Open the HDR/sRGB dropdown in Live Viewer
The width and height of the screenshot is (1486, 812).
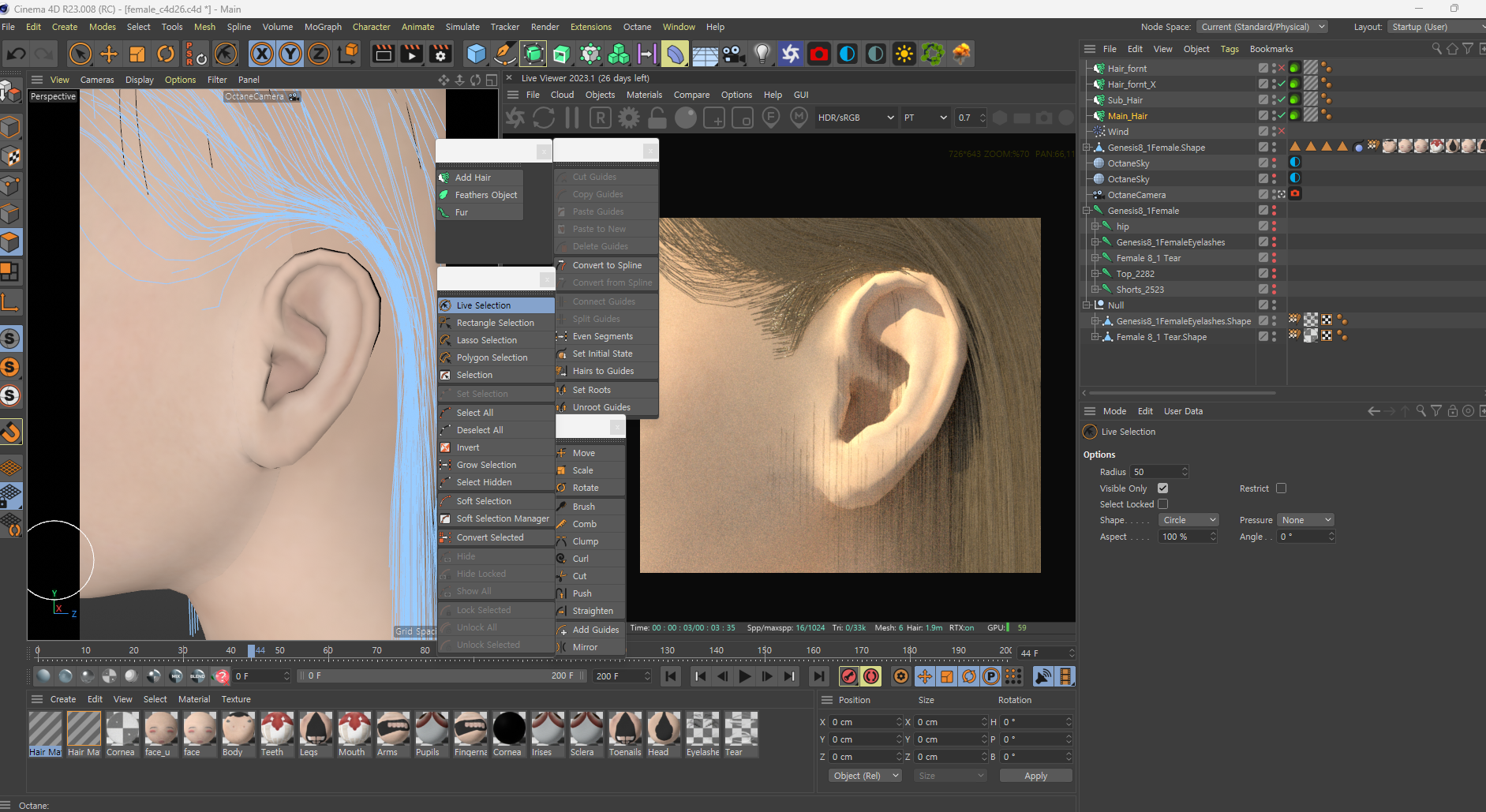coord(856,118)
